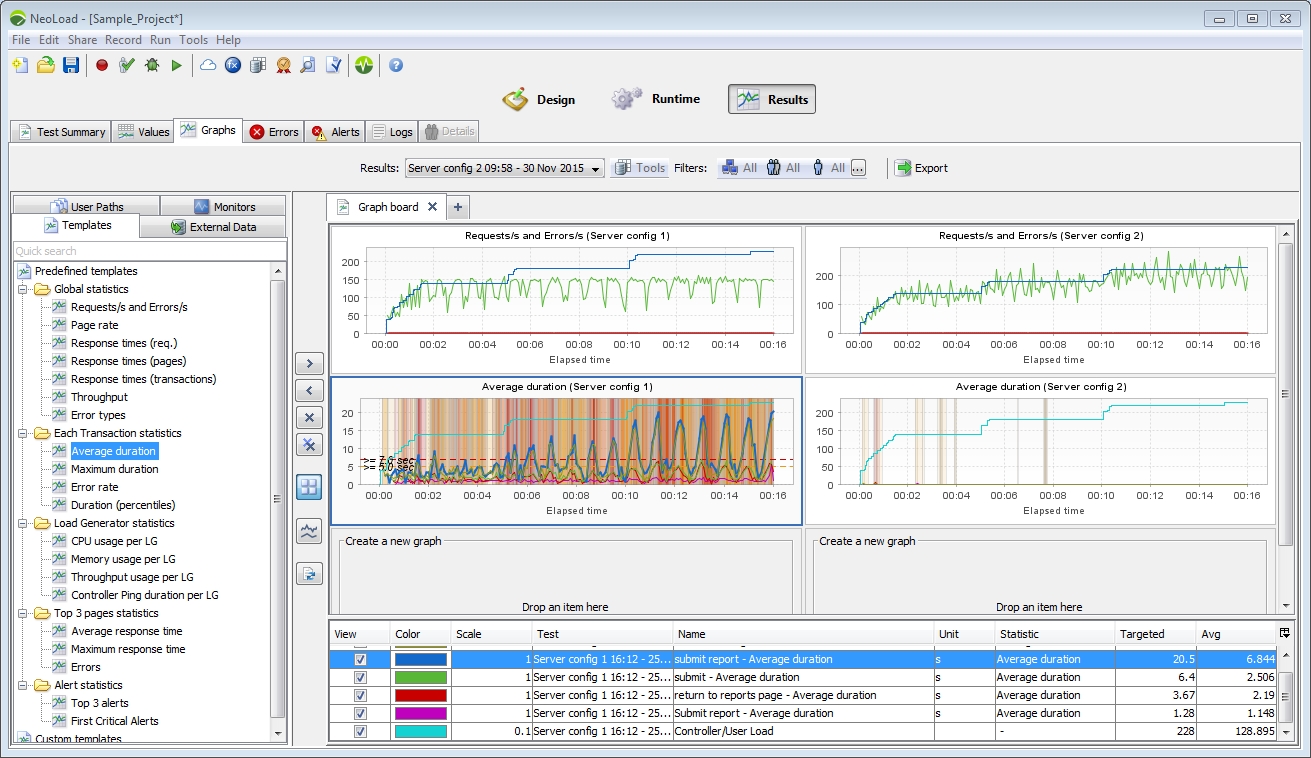1311x758 pixels.
Task: Start recording with the red circle icon
Action: 102,65
